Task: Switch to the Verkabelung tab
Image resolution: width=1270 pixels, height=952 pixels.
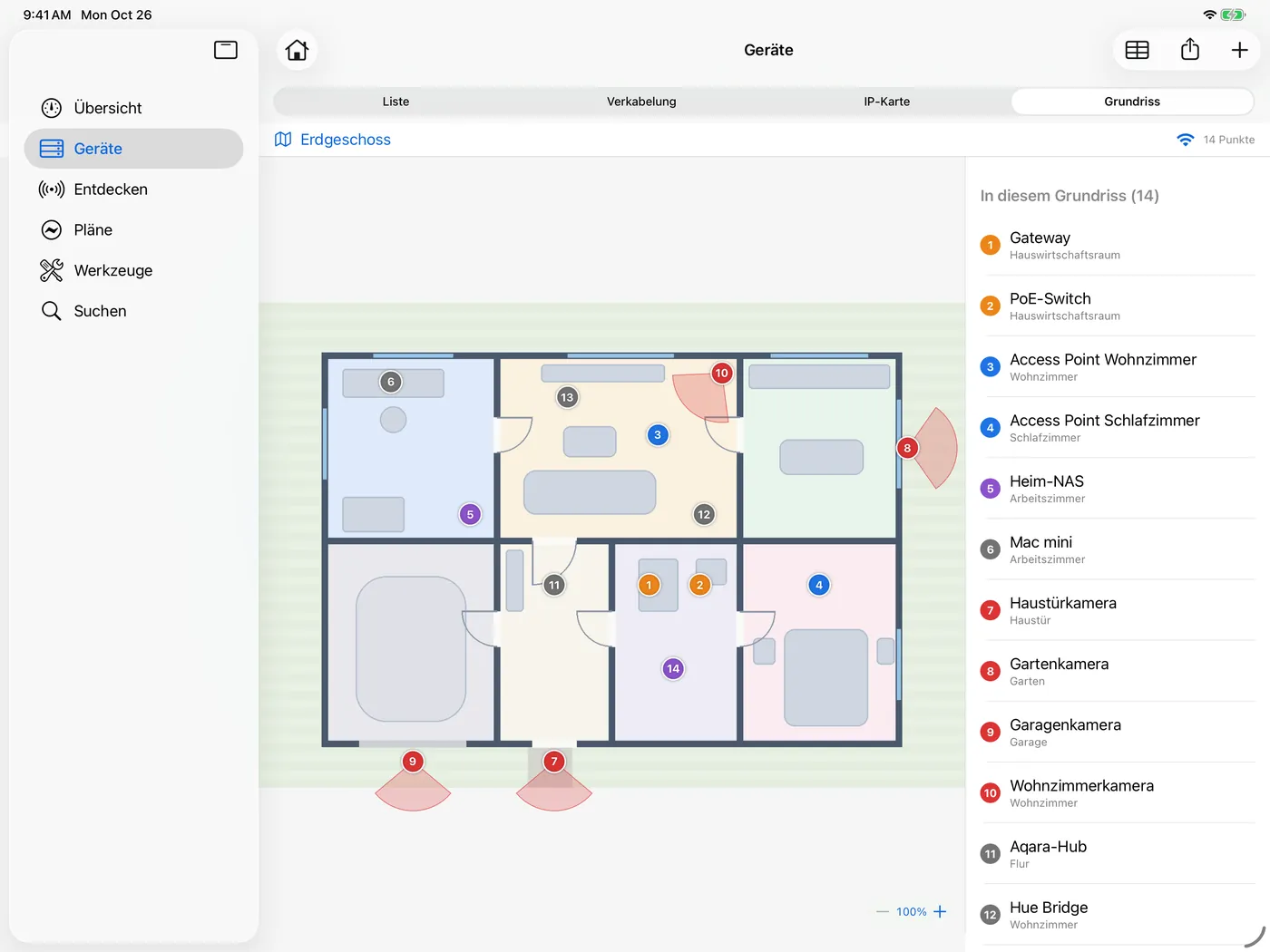Action: point(641,102)
